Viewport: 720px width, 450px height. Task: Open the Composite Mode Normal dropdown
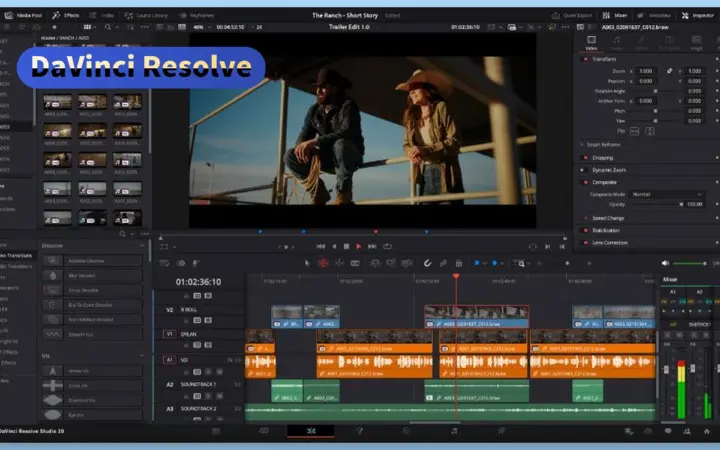pyautogui.click(x=667, y=194)
